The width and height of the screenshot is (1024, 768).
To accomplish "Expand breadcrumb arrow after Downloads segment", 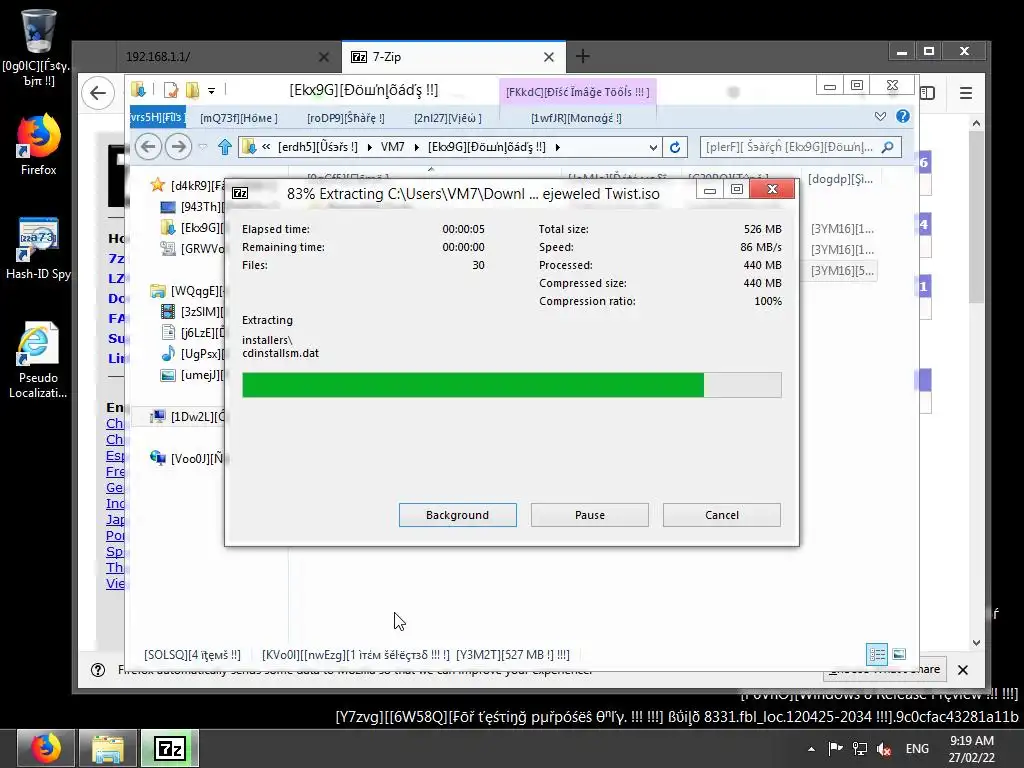I will coord(557,148).
